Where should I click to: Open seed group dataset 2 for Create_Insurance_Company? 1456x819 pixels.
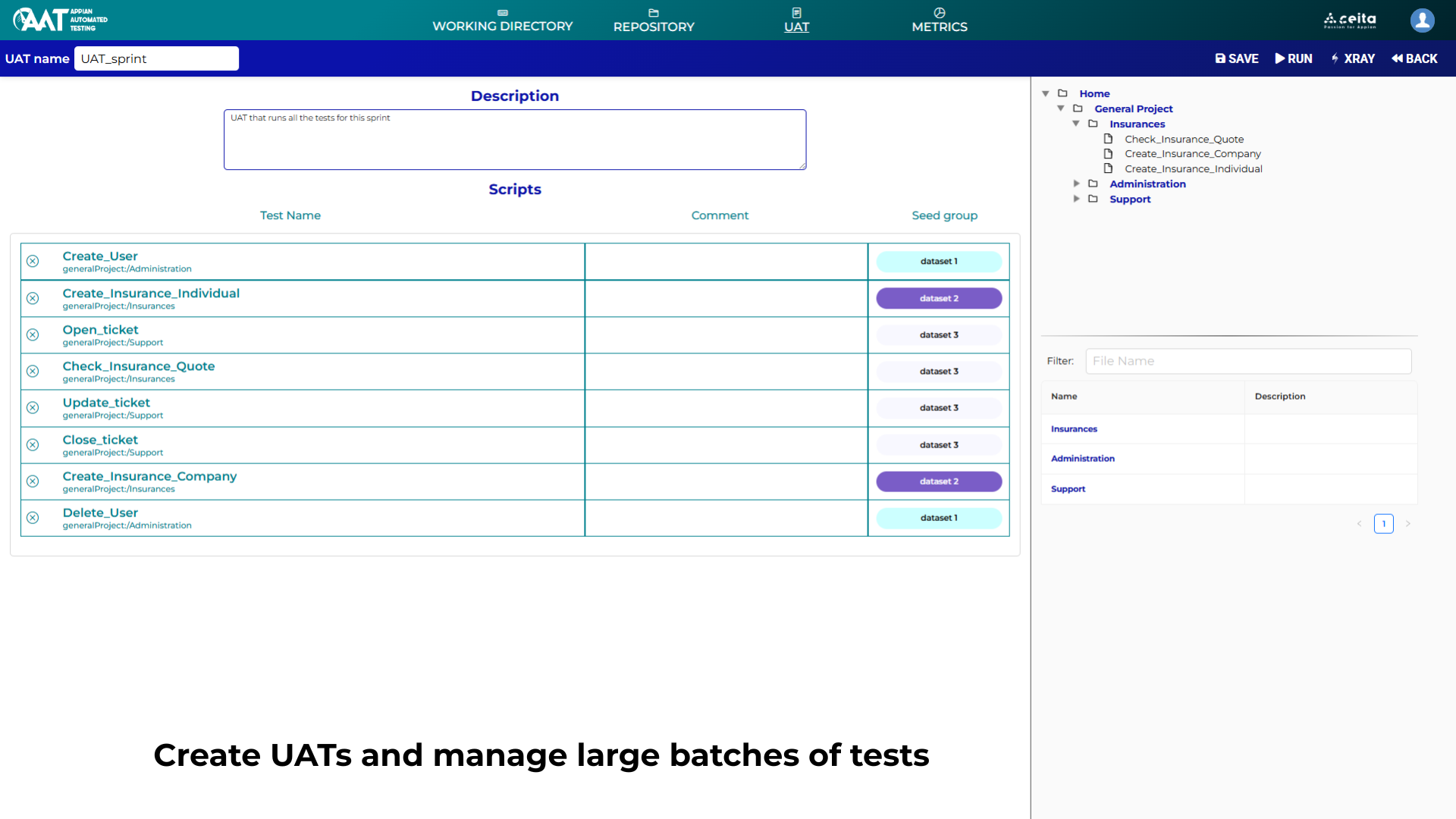[x=939, y=482]
